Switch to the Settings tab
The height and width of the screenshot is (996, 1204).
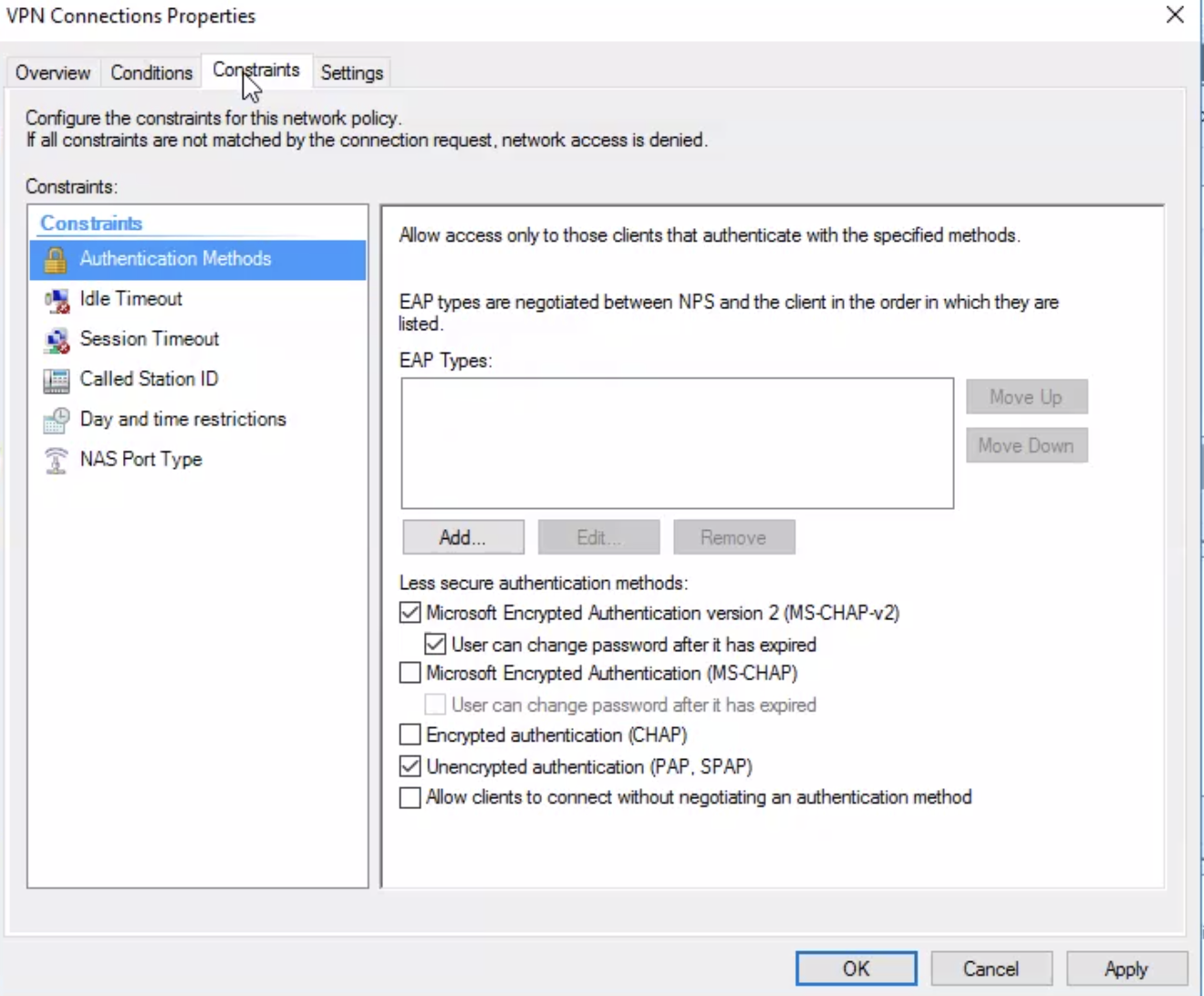coord(351,73)
